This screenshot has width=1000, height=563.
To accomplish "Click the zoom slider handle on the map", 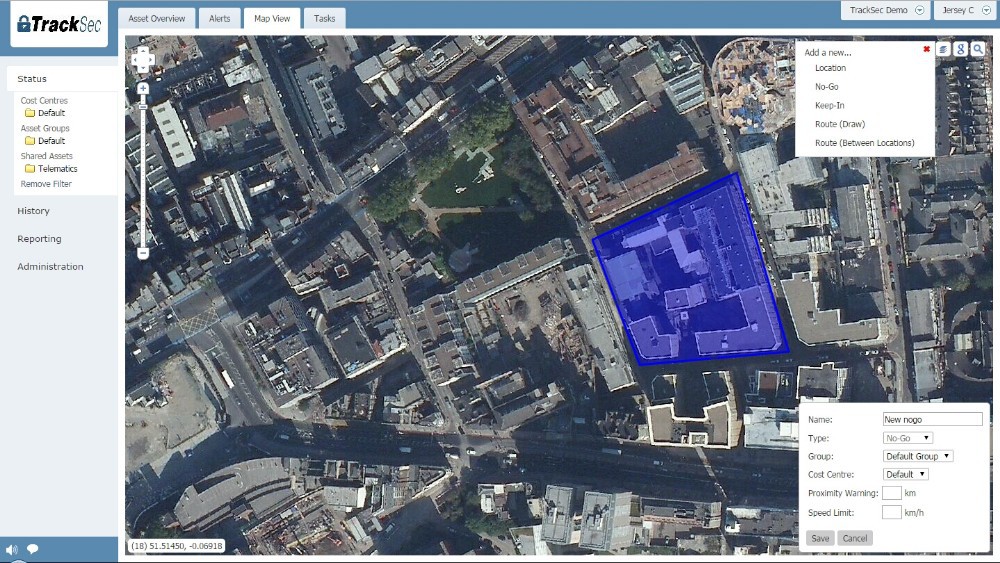I will (143, 106).
